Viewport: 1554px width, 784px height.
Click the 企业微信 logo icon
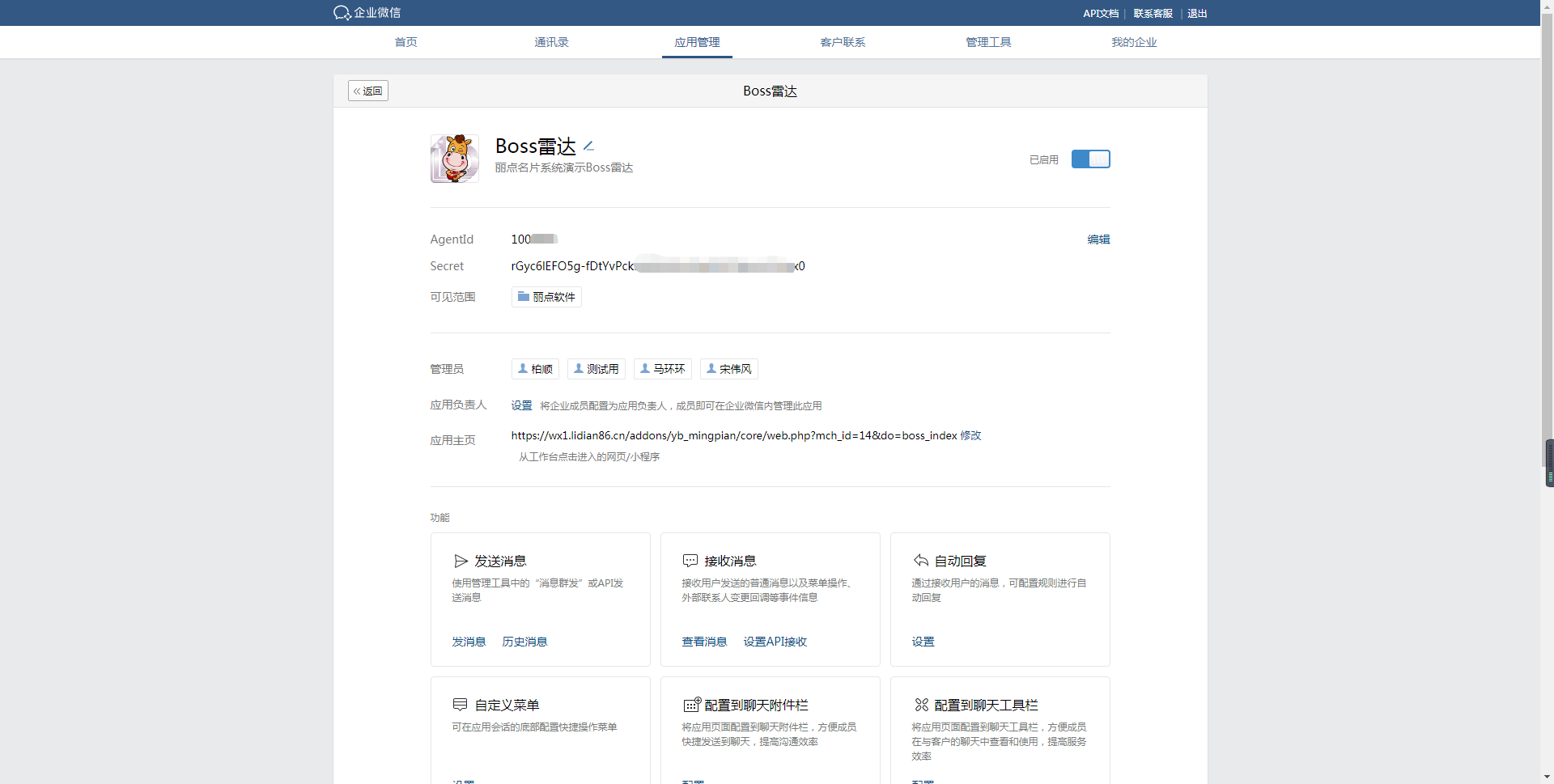click(x=342, y=13)
